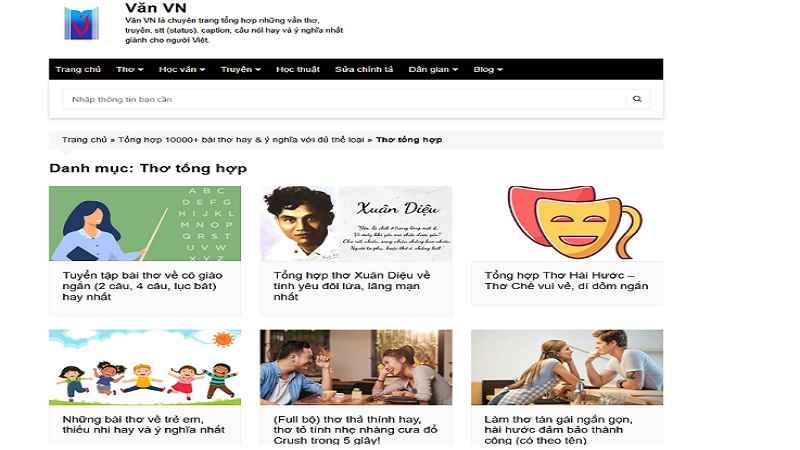Open the couple laughing at cafe thumbnail
Screen dimensions: 800x450
pos(356,367)
